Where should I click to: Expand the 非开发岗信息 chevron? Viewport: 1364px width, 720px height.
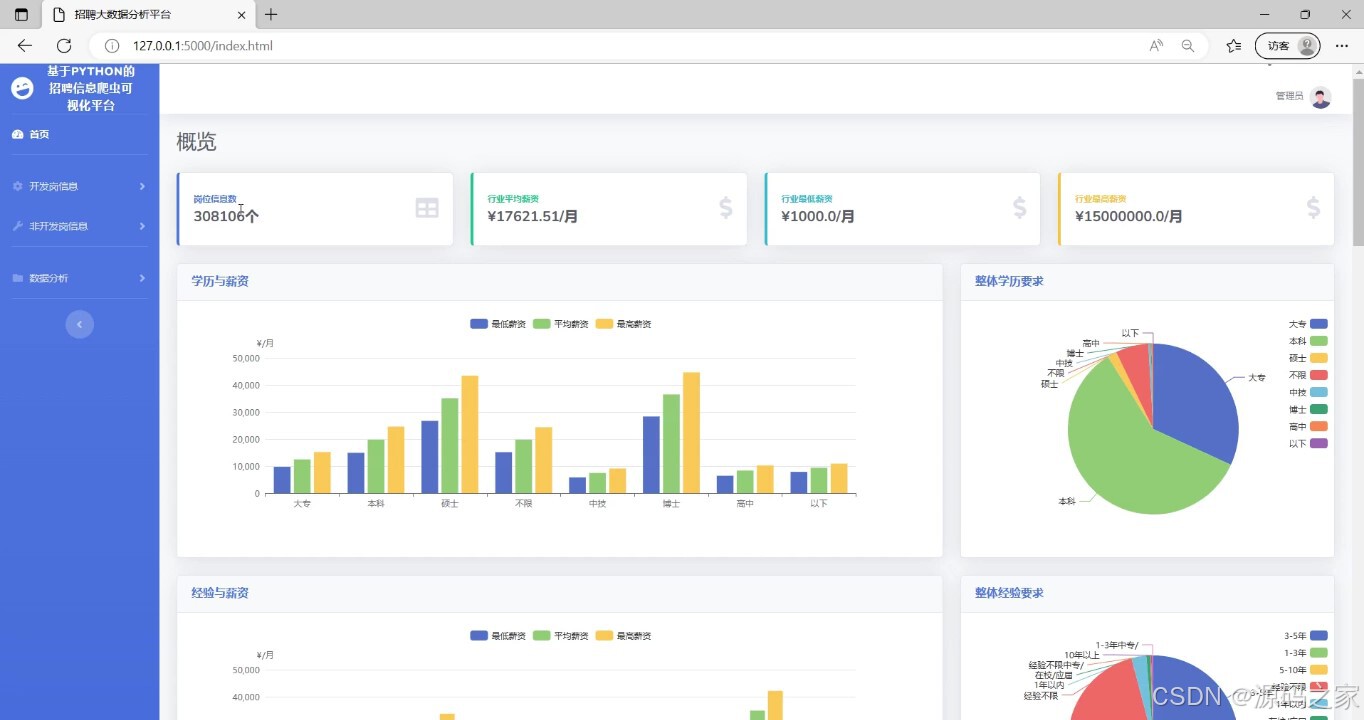point(142,226)
